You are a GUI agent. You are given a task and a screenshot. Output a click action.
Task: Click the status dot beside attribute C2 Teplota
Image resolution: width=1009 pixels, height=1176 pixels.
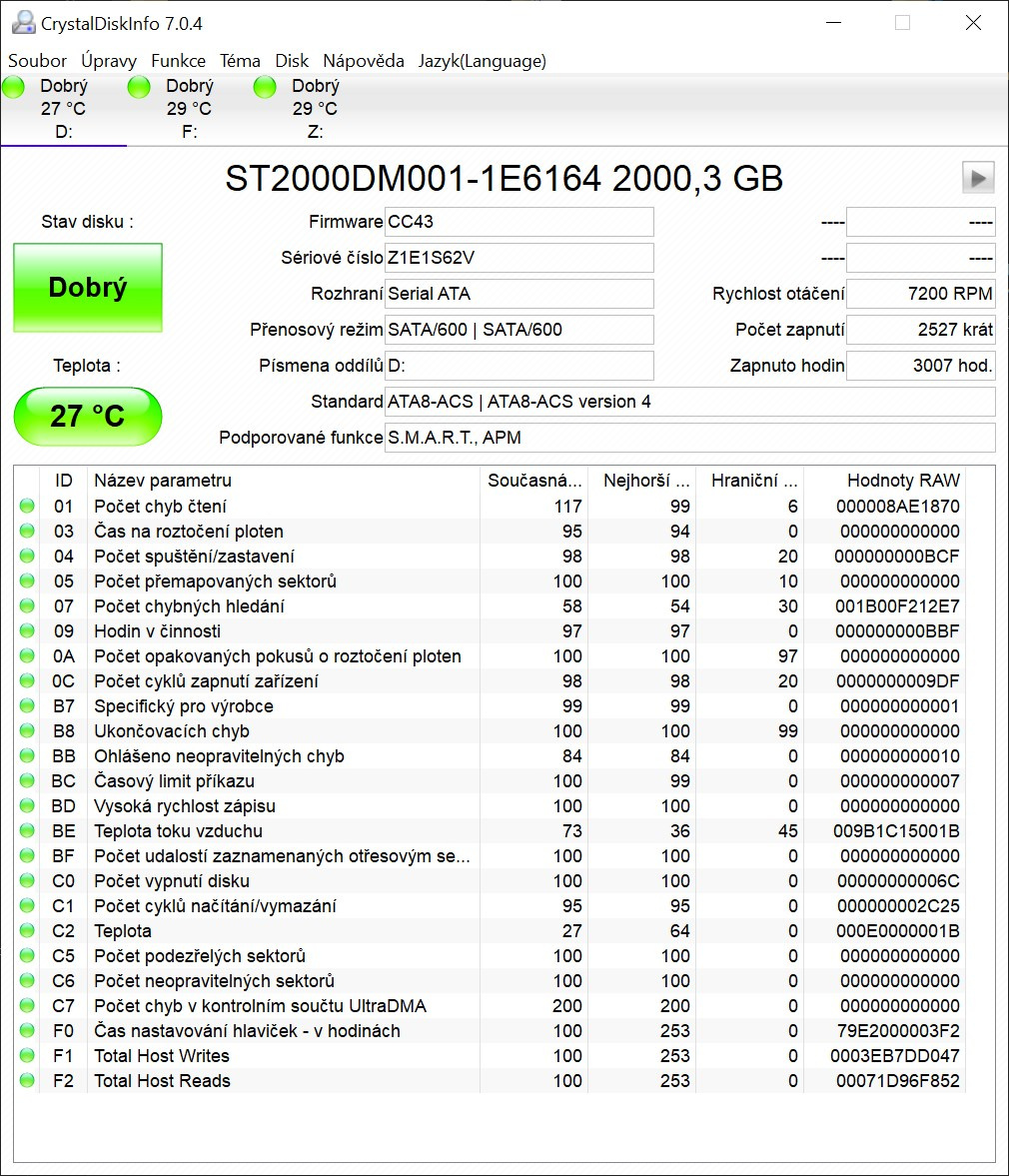[x=26, y=930]
